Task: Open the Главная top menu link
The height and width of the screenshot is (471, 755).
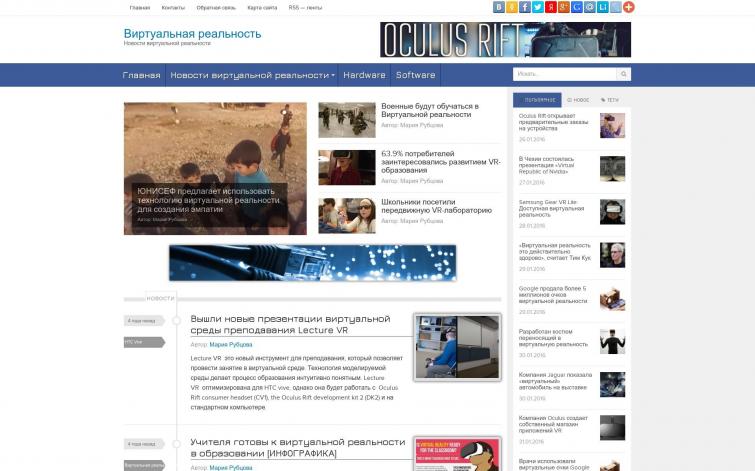Action: coord(140,8)
